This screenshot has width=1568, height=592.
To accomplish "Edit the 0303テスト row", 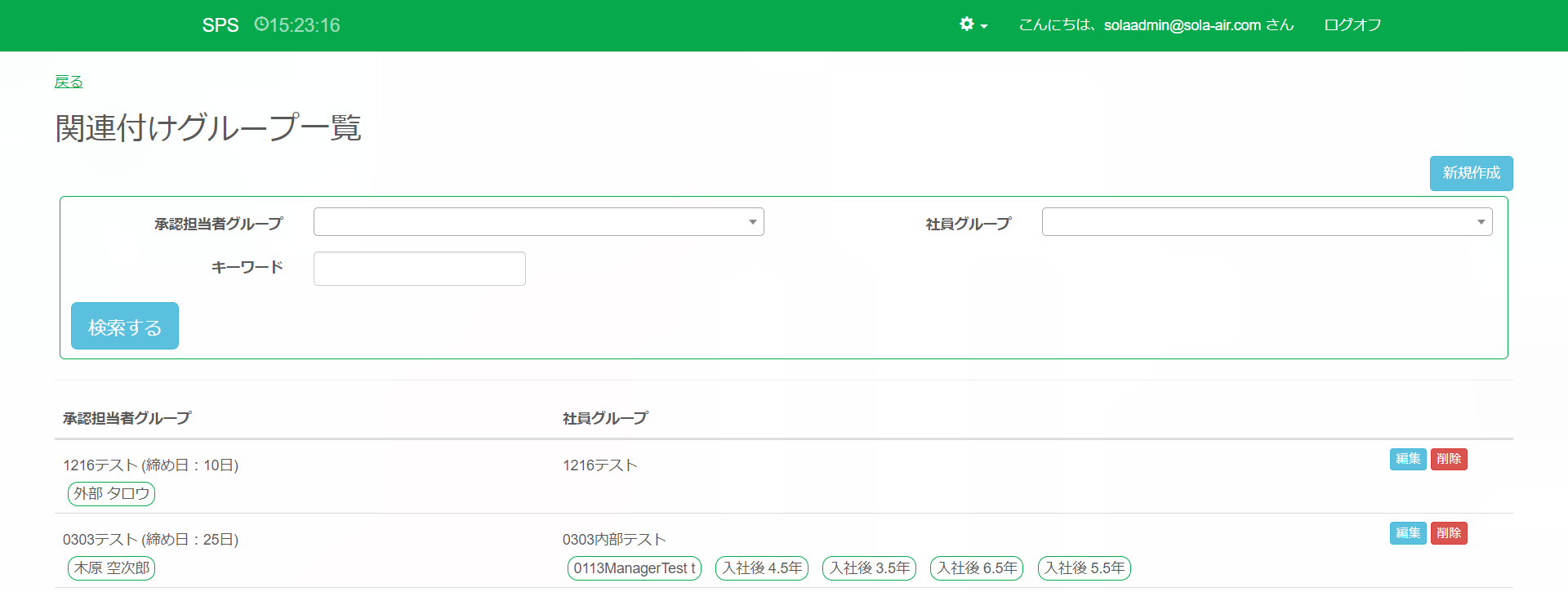I will pos(1407,533).
